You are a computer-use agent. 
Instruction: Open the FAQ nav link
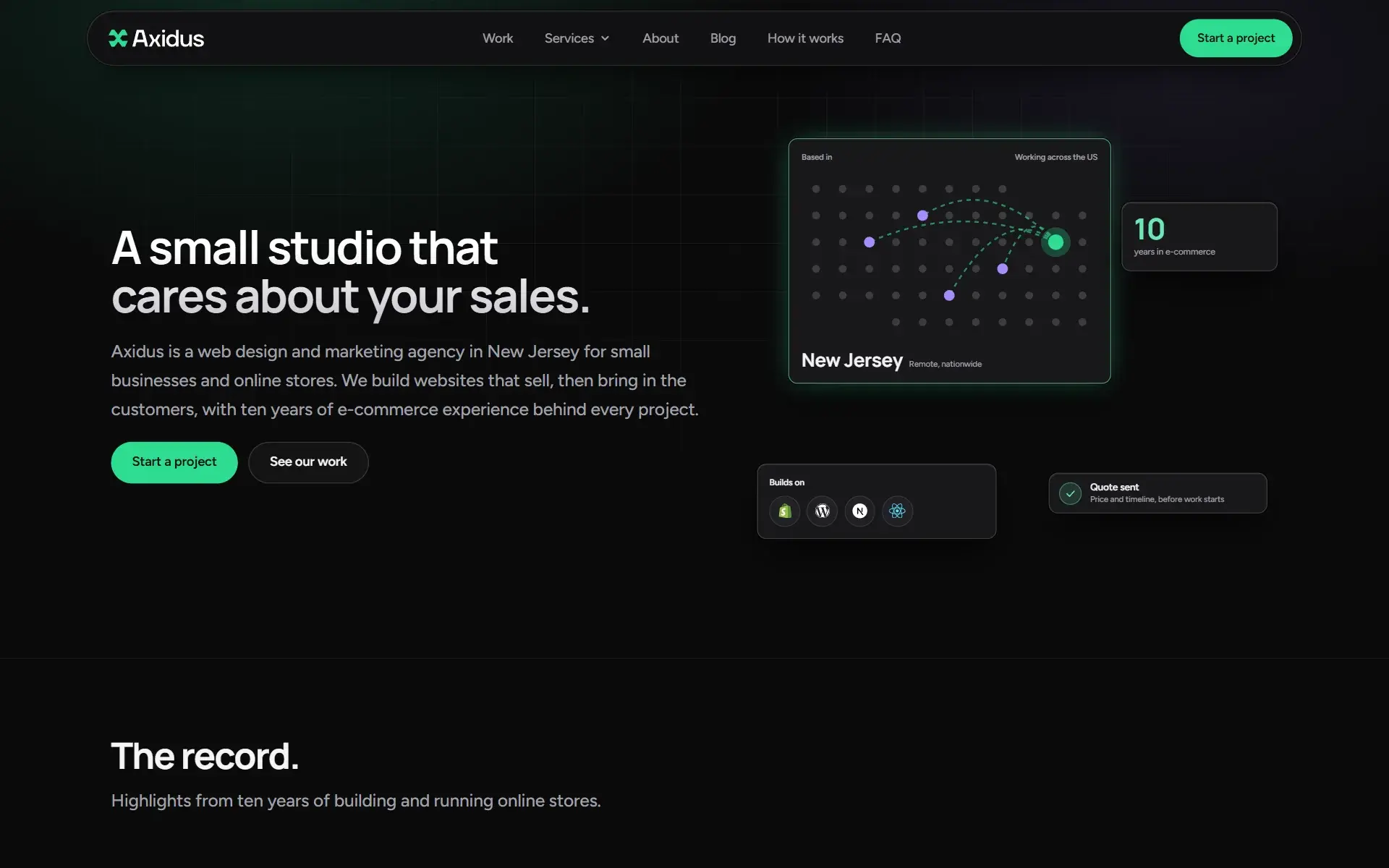888,38
